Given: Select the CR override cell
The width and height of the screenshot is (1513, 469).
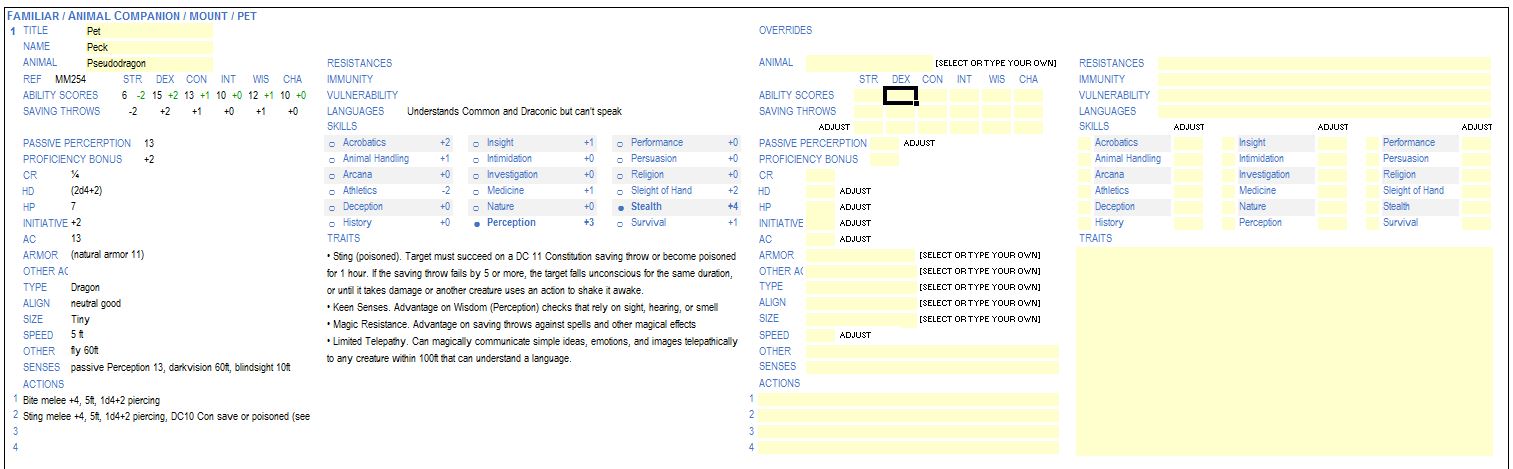Looking at the screenshot, I should tap(820, 175).
